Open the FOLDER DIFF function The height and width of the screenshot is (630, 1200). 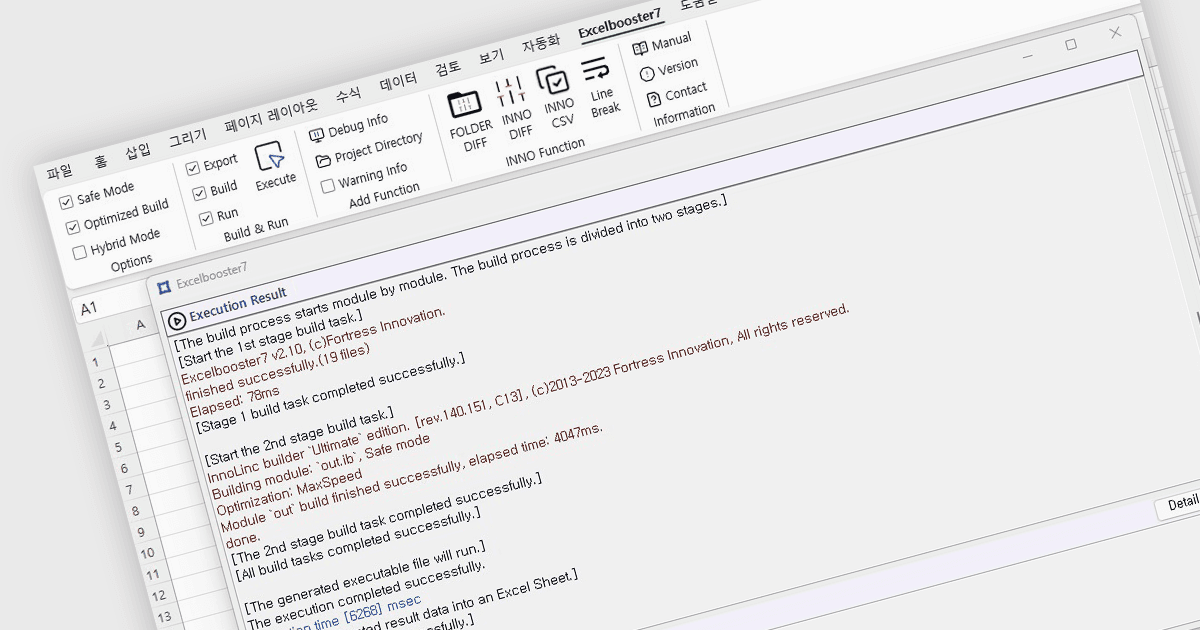468,119
